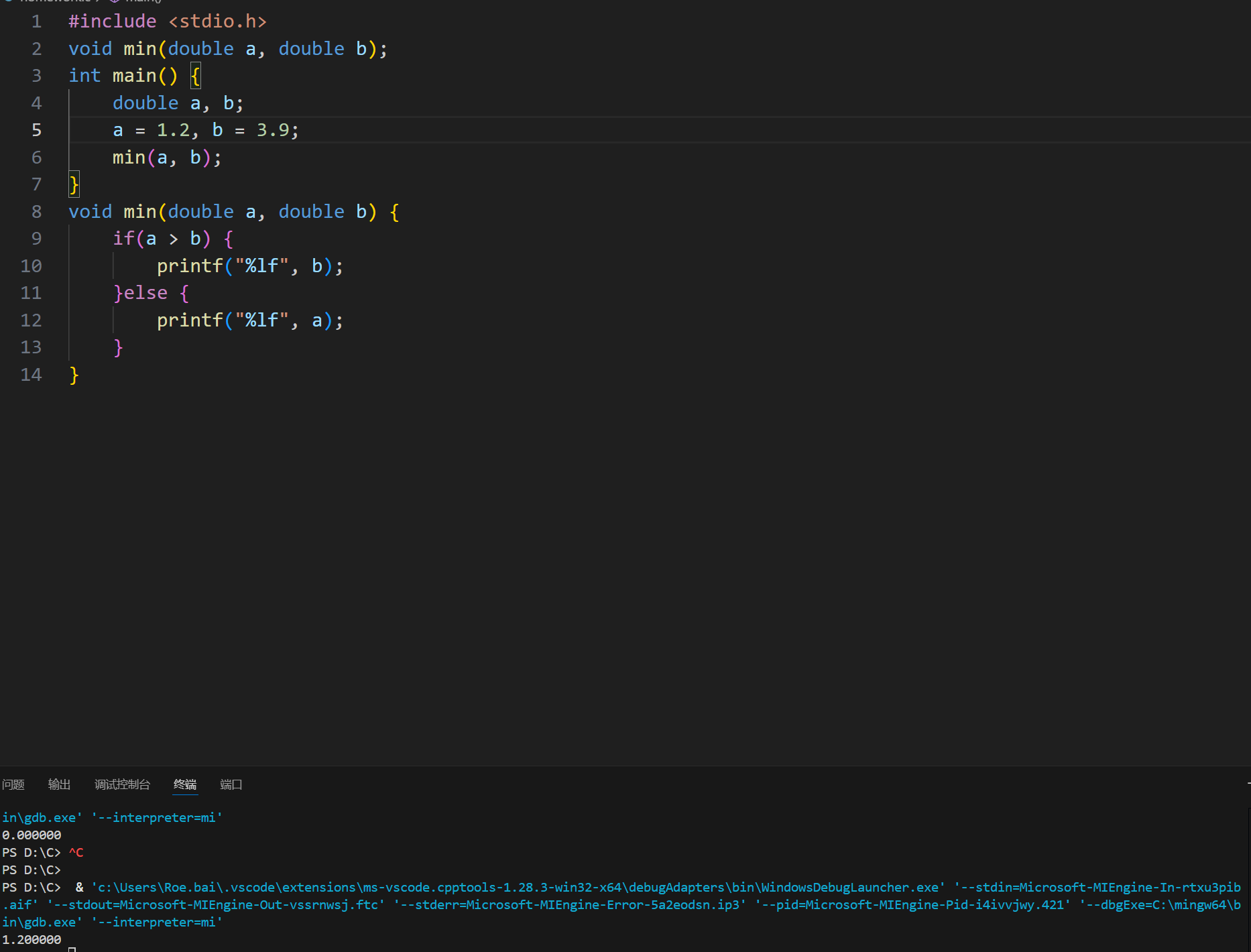Click printf call that prints b

[x=250, y=266]
